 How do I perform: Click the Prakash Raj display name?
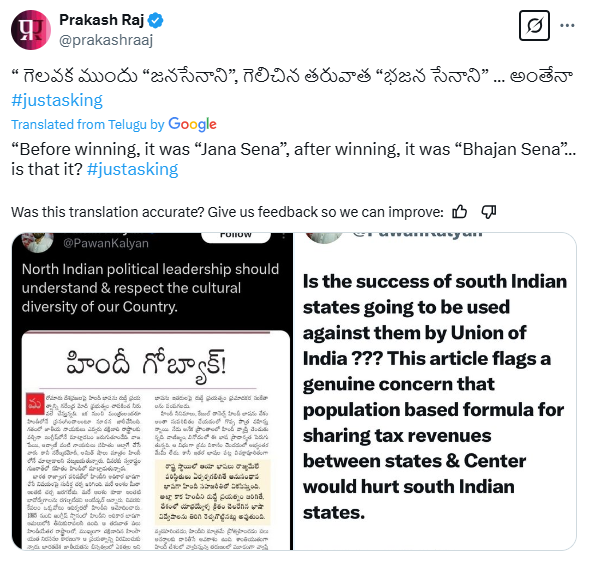[x=102, y=20]
